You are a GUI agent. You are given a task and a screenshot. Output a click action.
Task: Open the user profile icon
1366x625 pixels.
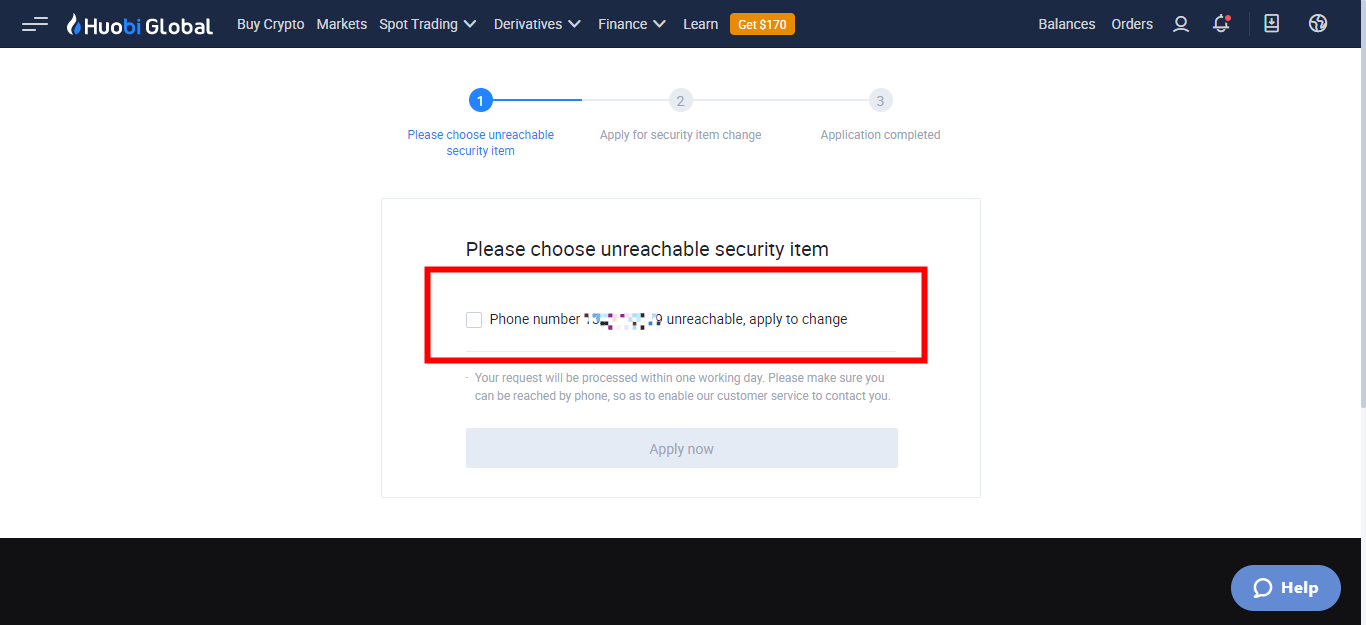1181,24
